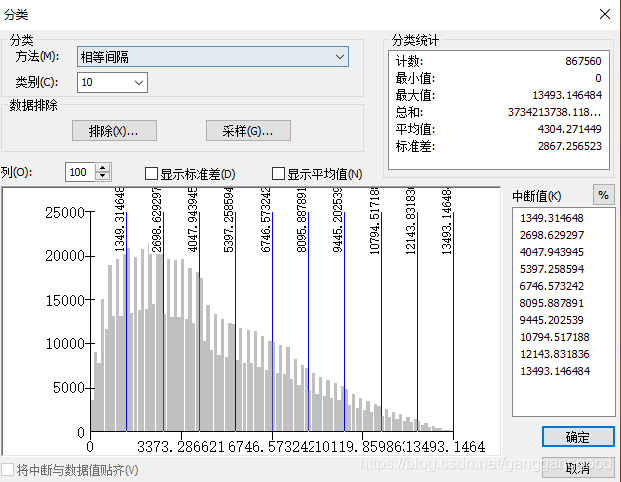Select break value 8095.887891 in list
The image size is (621, 482).
click(551, 303)
